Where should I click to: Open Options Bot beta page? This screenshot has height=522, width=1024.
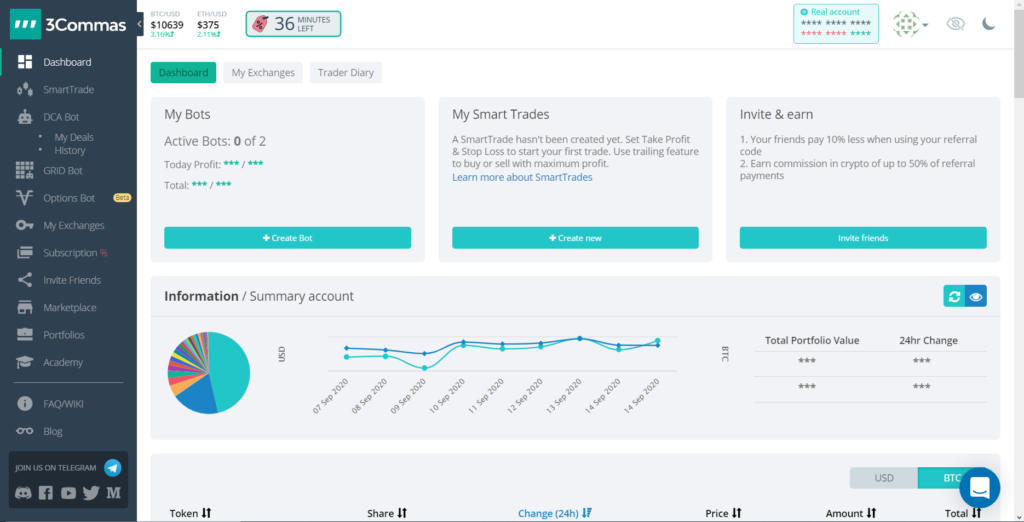point(68,198)
